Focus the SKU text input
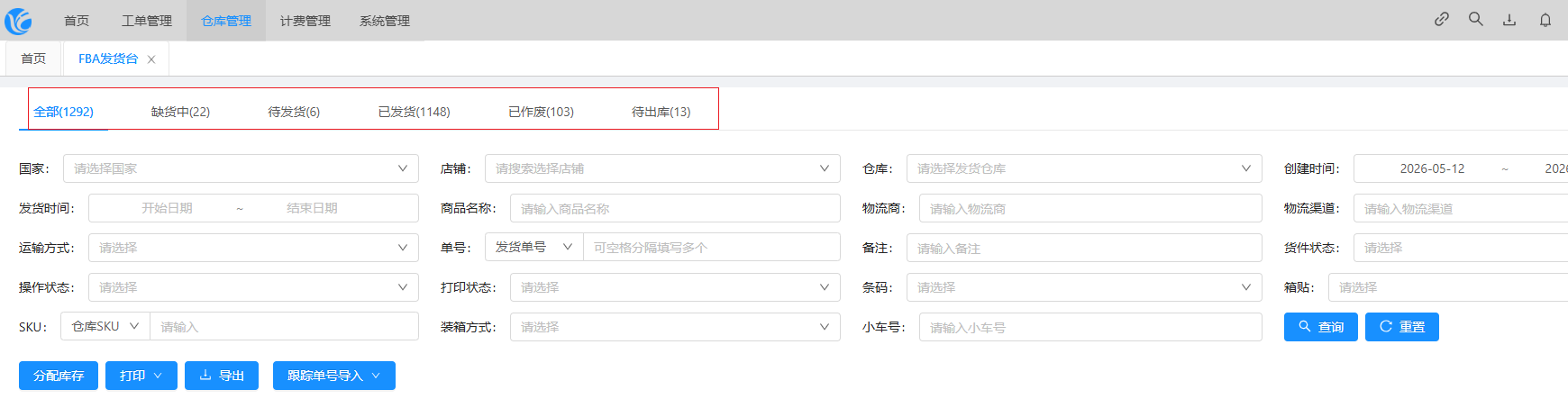The height and width of the screenshot is (399, 1568). 284,326
